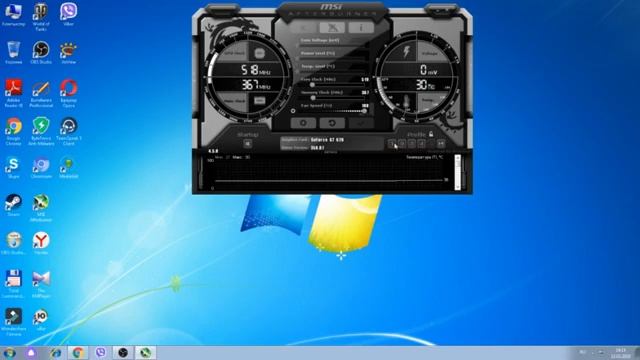Click the Power Limit slider track
This screenshot has height=360, width=640.
pyautogui.click(x=334, y=59)
